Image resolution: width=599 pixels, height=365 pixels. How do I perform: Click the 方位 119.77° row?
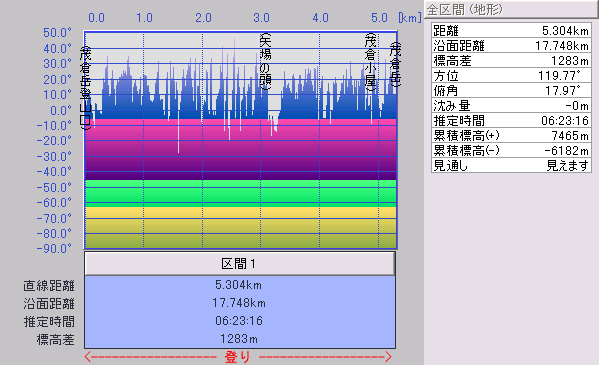point(511,75)
